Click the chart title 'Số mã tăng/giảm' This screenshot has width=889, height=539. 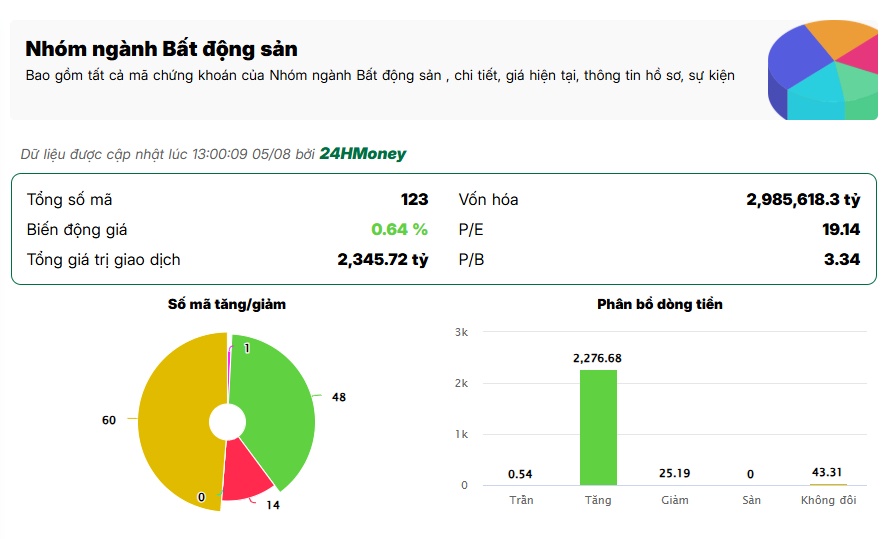pyautogui.click(x=227, y=304)
